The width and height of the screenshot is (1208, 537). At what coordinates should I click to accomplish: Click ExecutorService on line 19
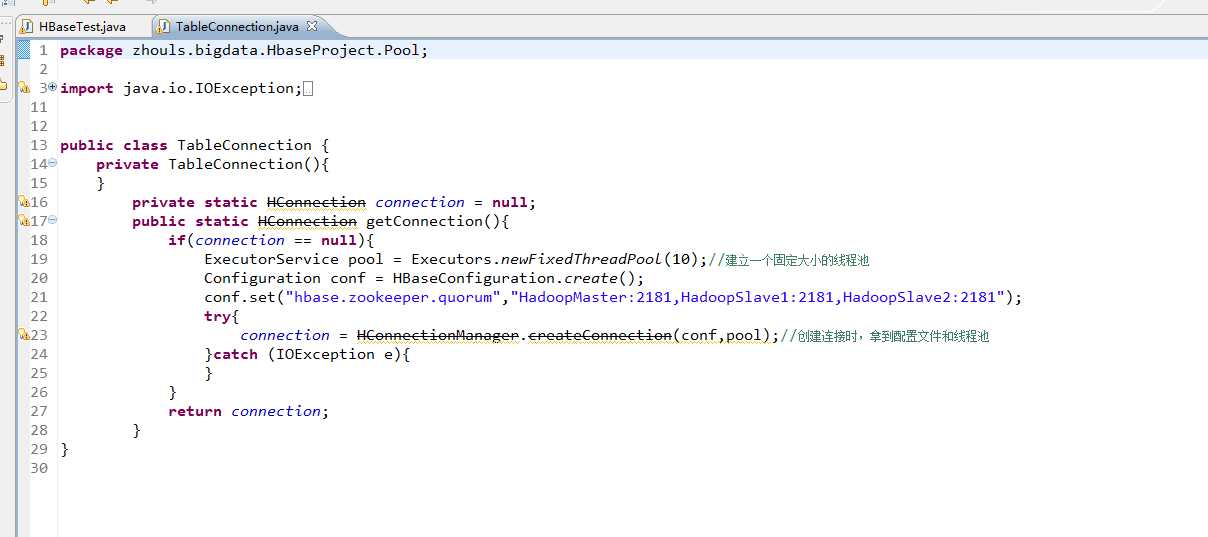pos(271,259)
